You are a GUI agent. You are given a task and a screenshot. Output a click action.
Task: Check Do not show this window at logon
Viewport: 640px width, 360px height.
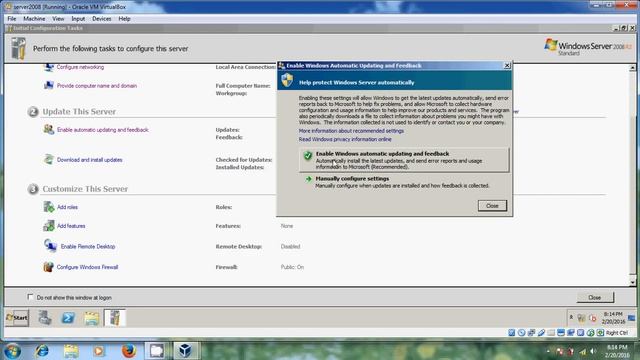(x=30, y=297)
